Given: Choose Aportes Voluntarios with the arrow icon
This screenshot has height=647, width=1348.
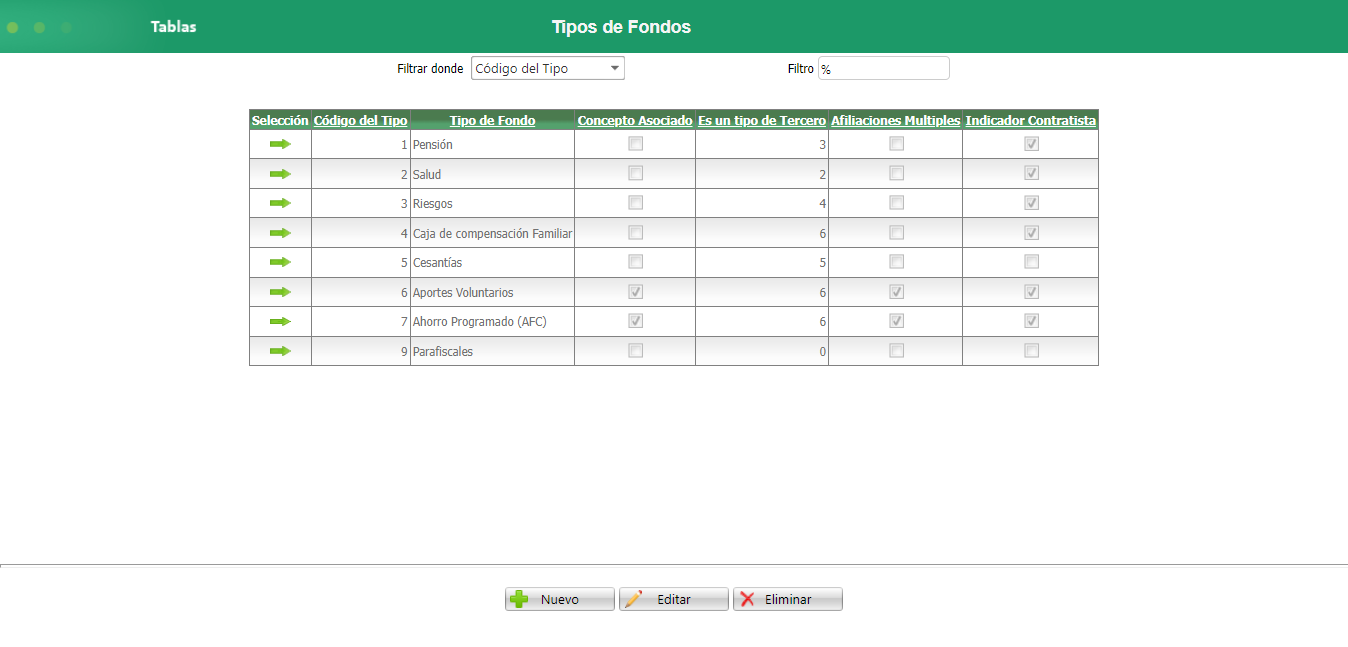Looking at the screenshot, I should (279, 291).
